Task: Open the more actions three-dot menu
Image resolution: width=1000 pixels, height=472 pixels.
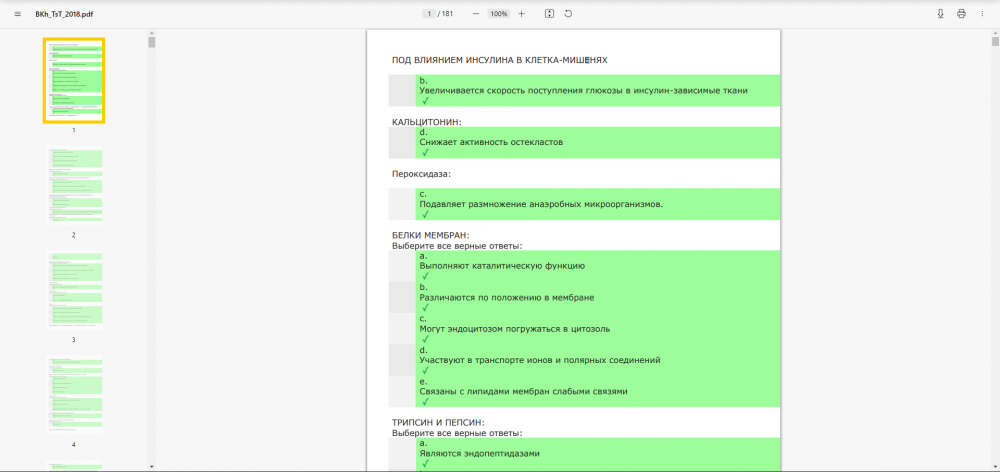Action: point(982,14)
